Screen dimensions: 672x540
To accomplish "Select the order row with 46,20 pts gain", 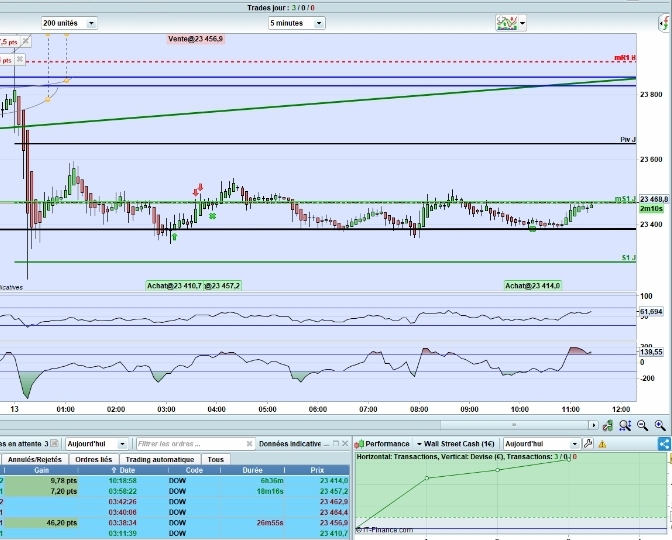I will (175, 523).
